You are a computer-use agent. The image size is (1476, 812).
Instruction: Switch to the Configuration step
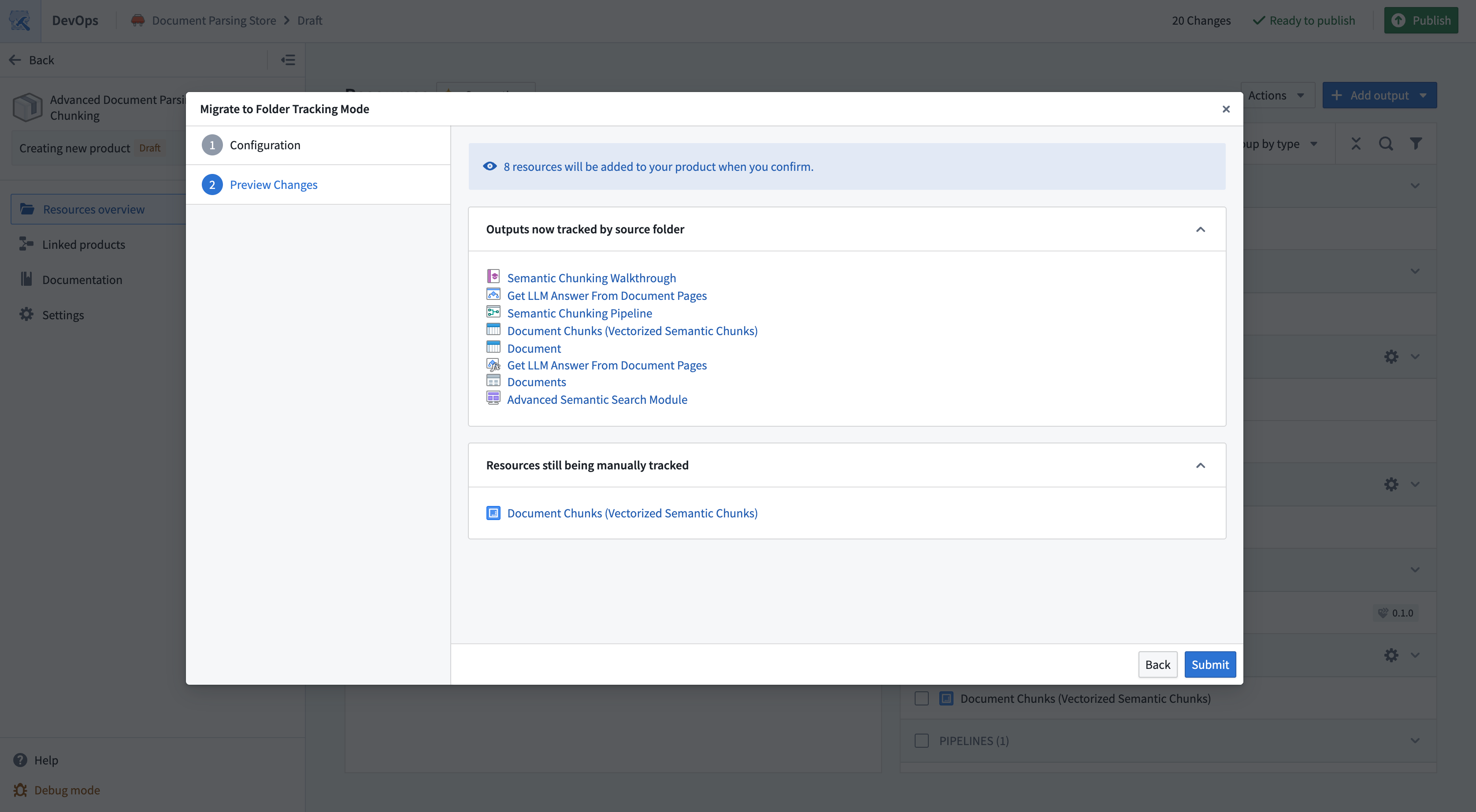pos(265,144)
